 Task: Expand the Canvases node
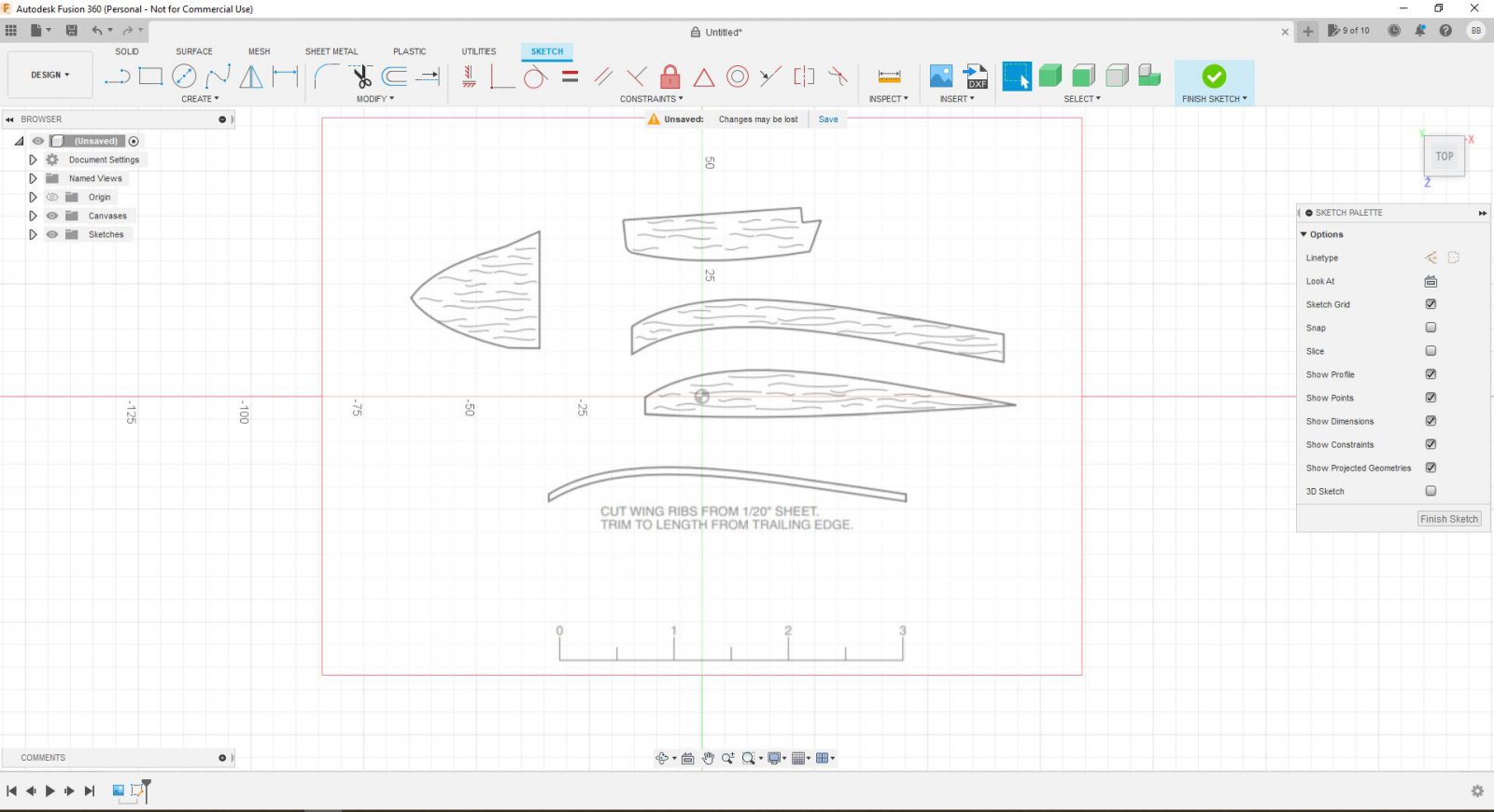[33, 216]
